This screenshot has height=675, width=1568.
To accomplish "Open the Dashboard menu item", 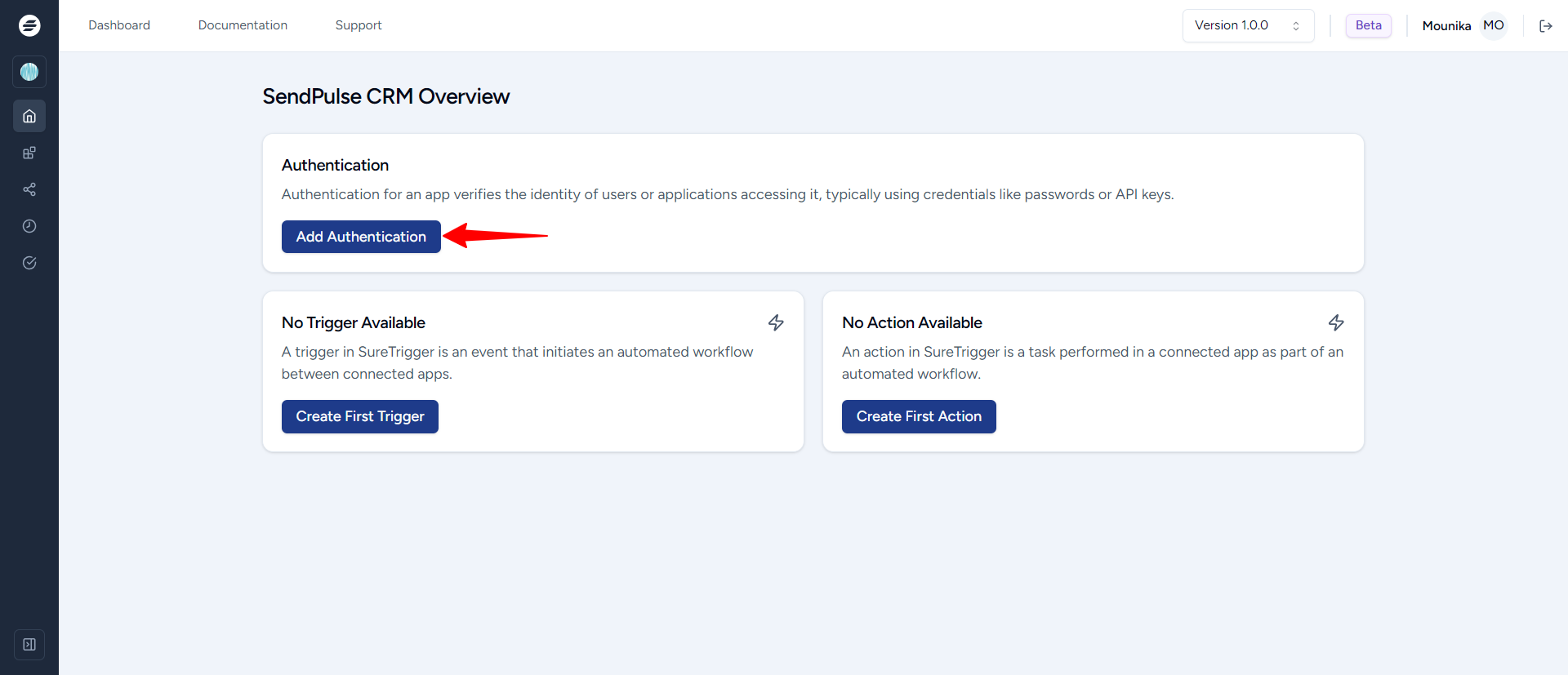I will point(119,25).
